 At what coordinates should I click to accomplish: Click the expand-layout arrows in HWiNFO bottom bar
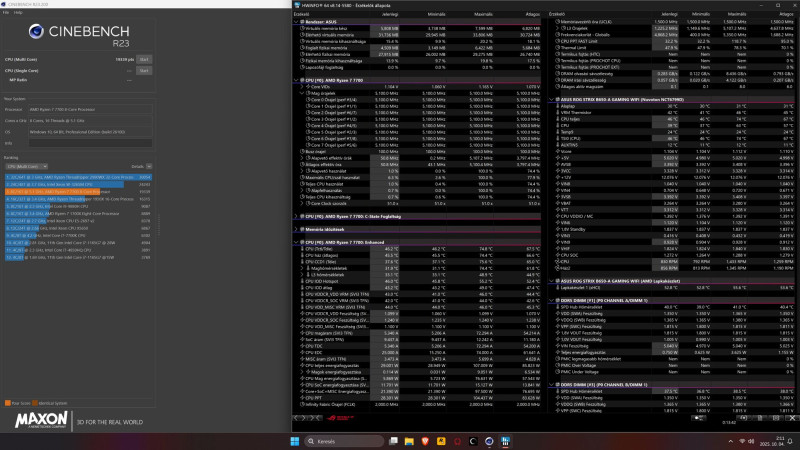299,418
